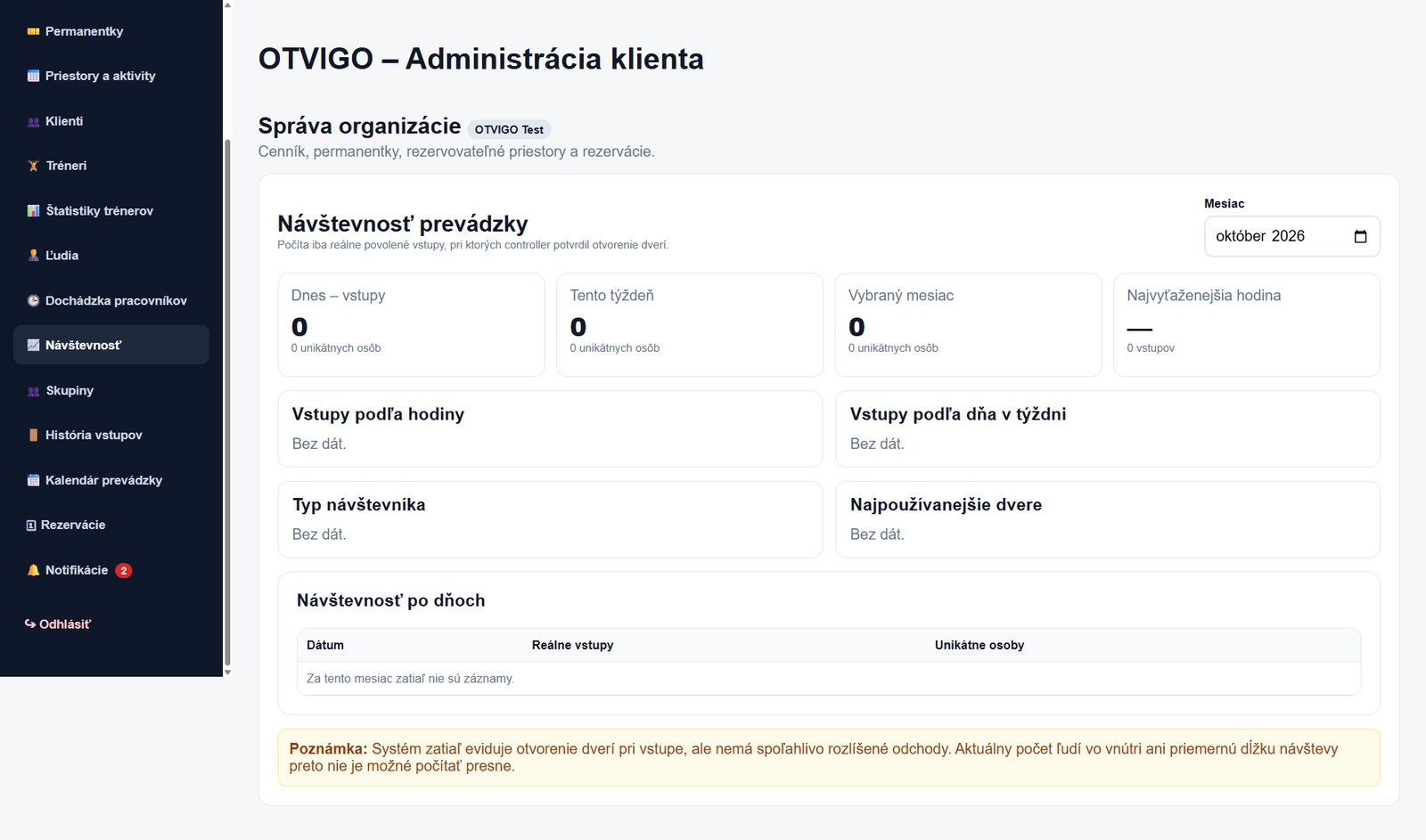Click the Ľudia person icon
The height and width of the screenshot is (840, 1426).
(x=33, y=256)
